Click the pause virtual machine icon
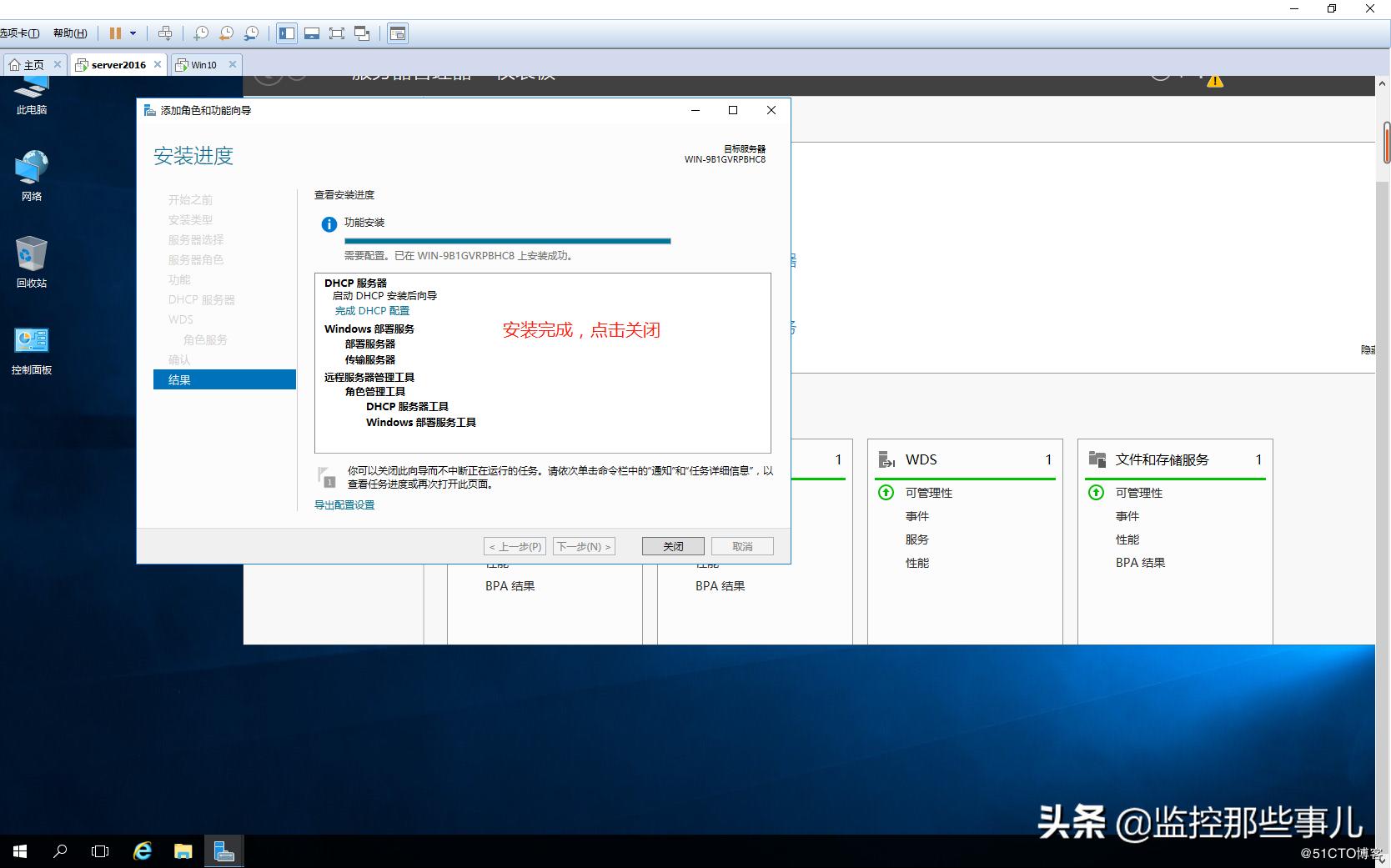The height and width of the screenshot is (868, 1391). (116, 33)
